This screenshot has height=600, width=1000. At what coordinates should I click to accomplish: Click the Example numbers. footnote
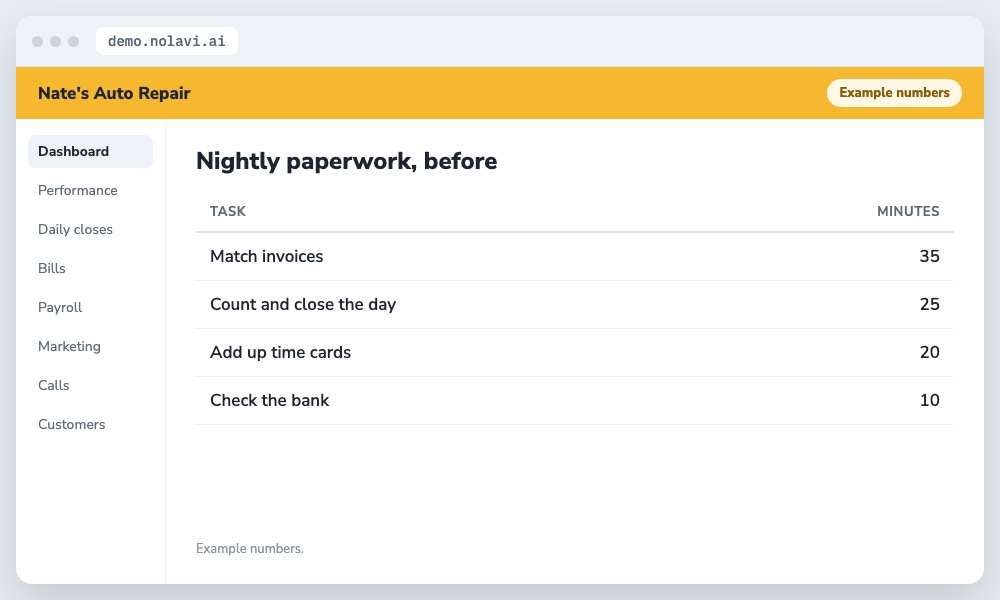pyautogui.click(x=250, y=548)
